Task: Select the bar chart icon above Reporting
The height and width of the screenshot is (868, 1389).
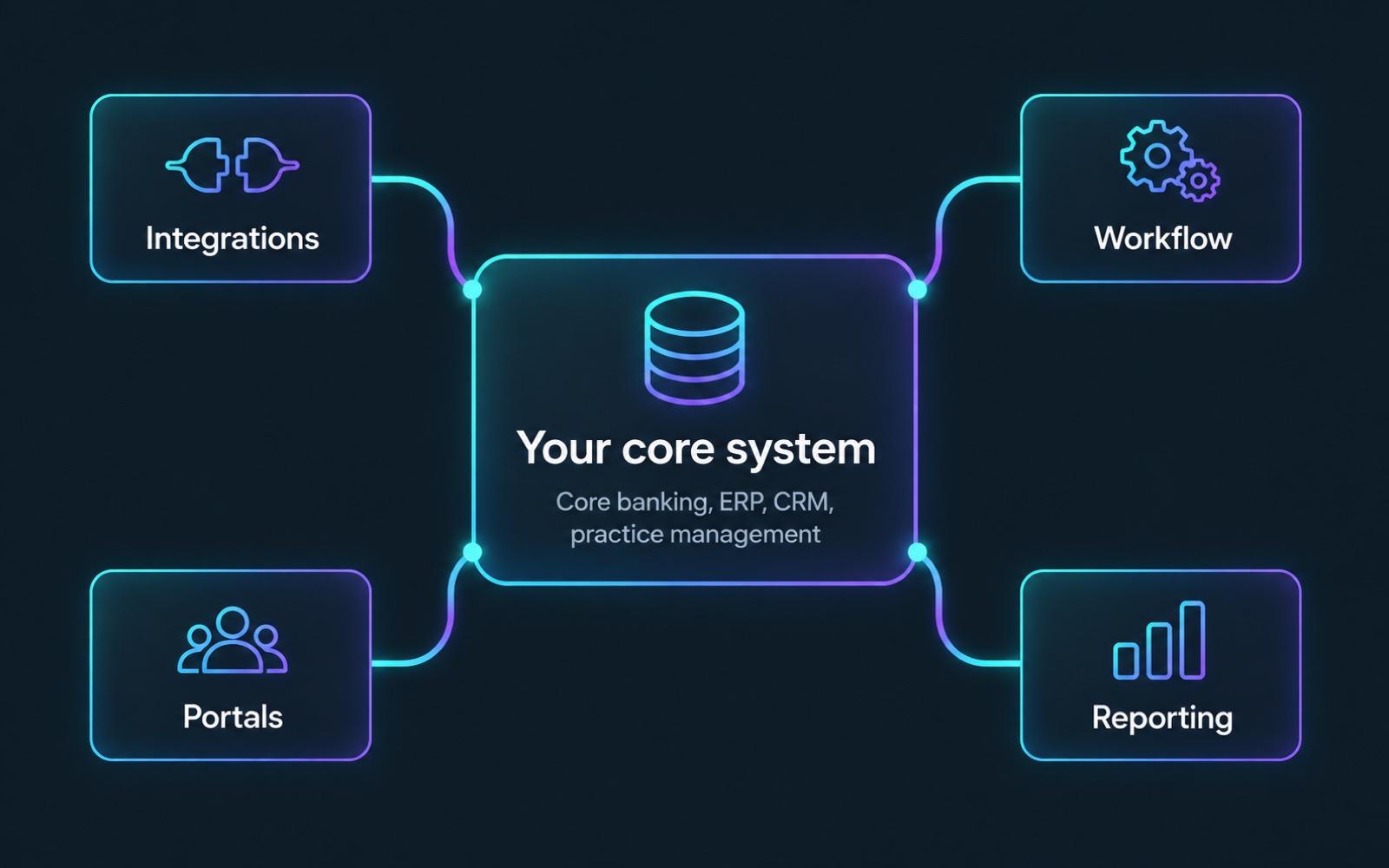Action: click(x=1160, y=641)
